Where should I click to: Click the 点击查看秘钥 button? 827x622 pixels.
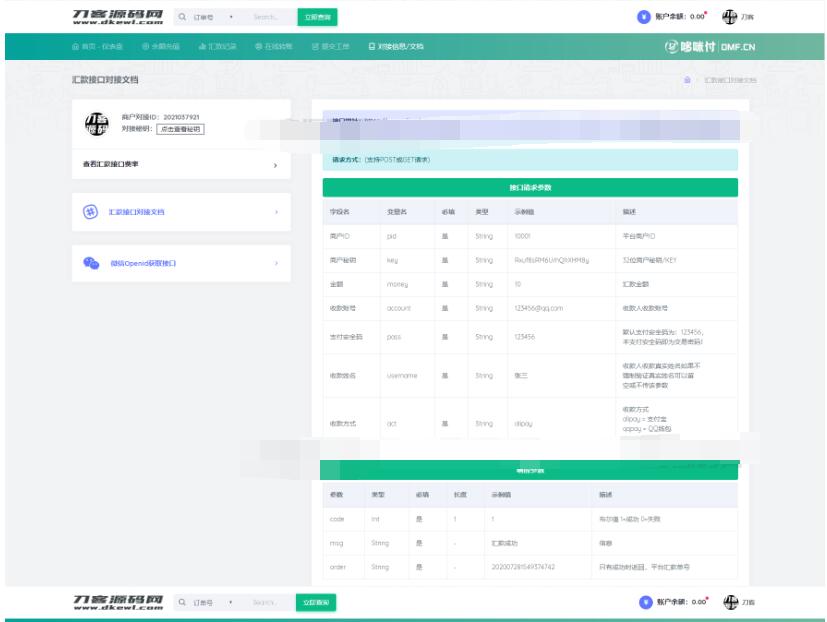coord(179,129)
